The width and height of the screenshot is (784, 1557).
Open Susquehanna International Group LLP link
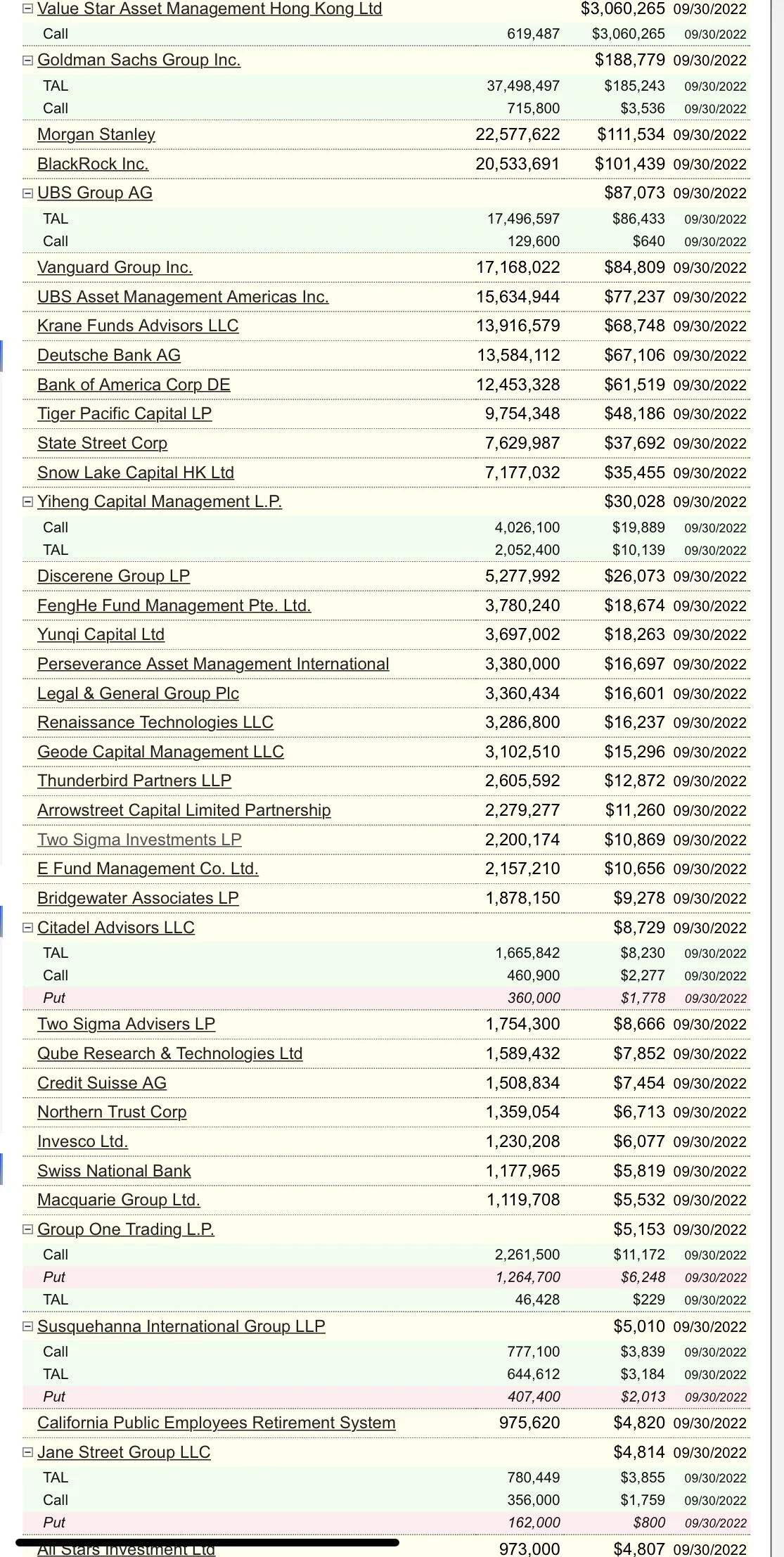pyautogui.click(x=181, y=1326)
